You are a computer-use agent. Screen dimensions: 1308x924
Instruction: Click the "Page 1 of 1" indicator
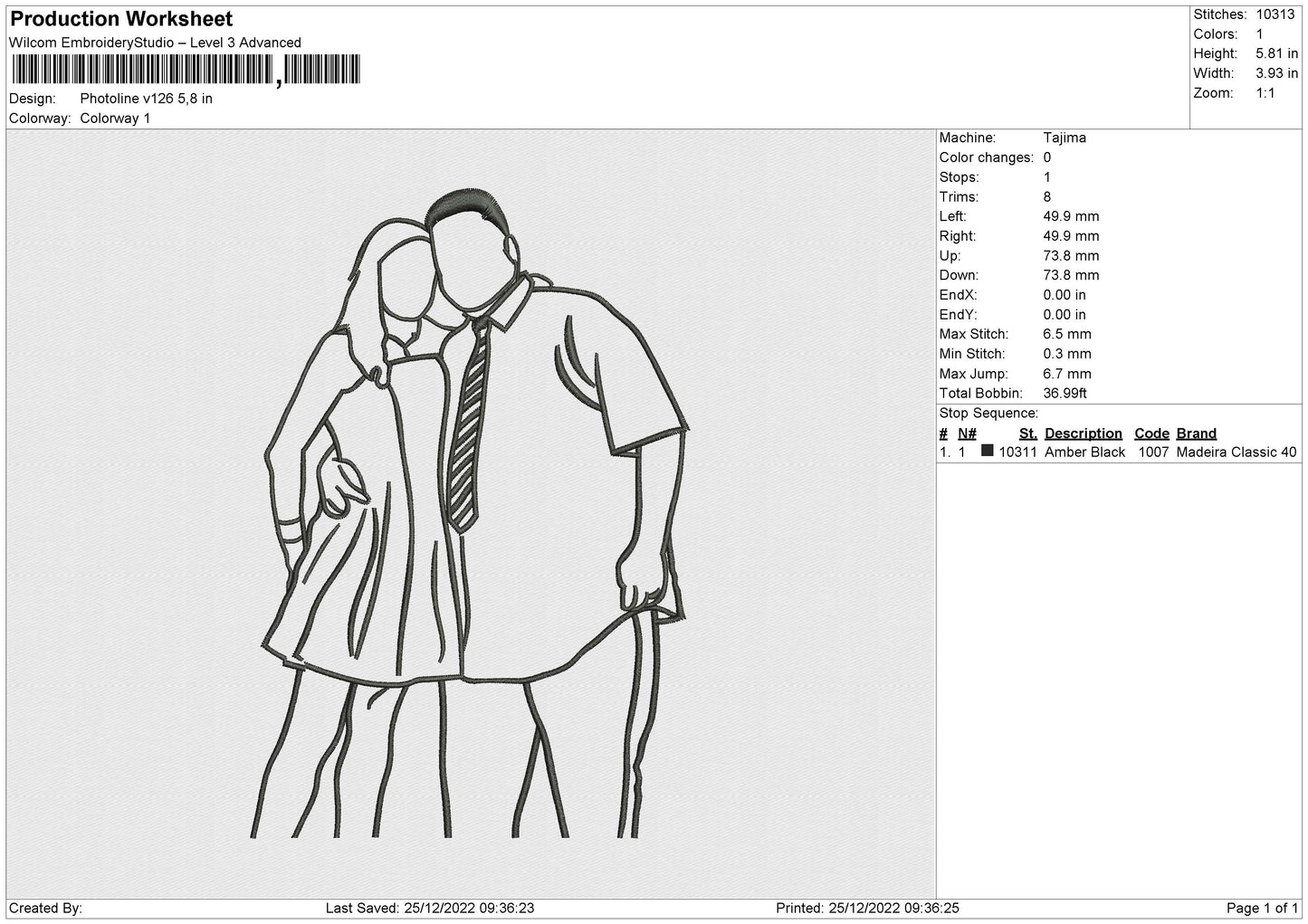click(x=1262, y=908)
